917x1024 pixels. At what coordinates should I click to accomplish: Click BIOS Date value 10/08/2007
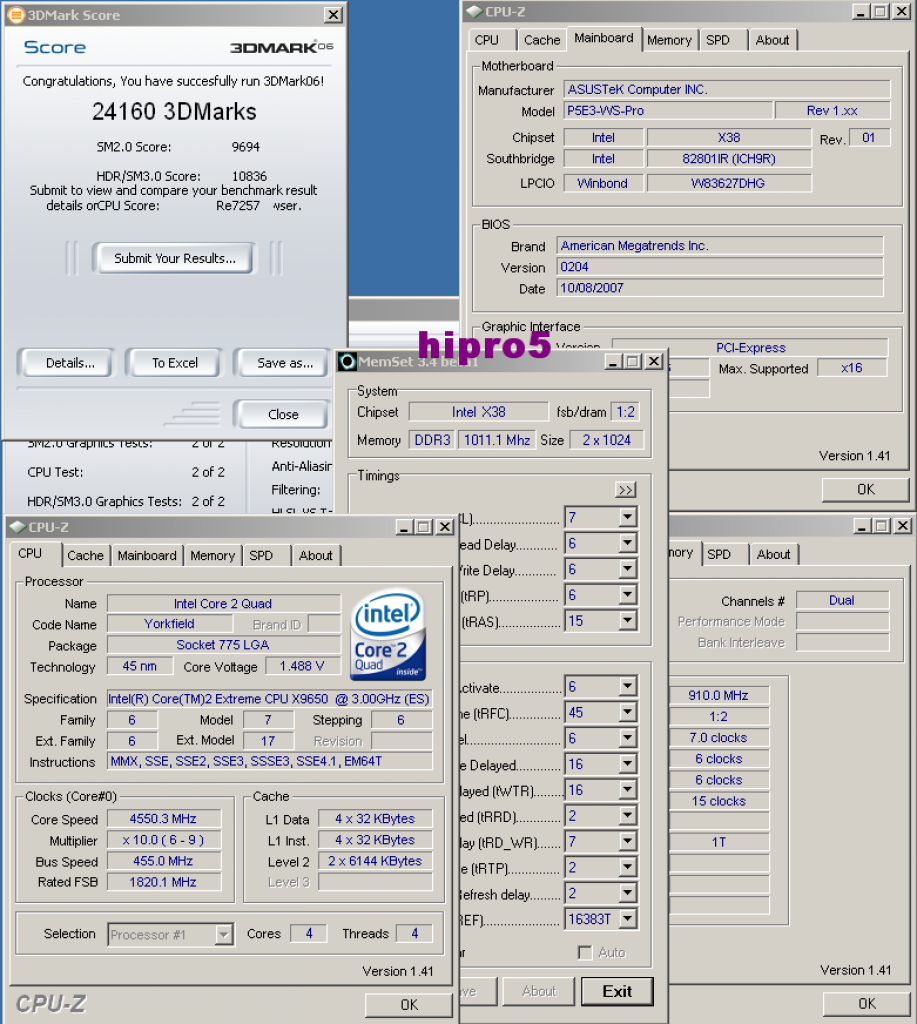coord(720,288)
